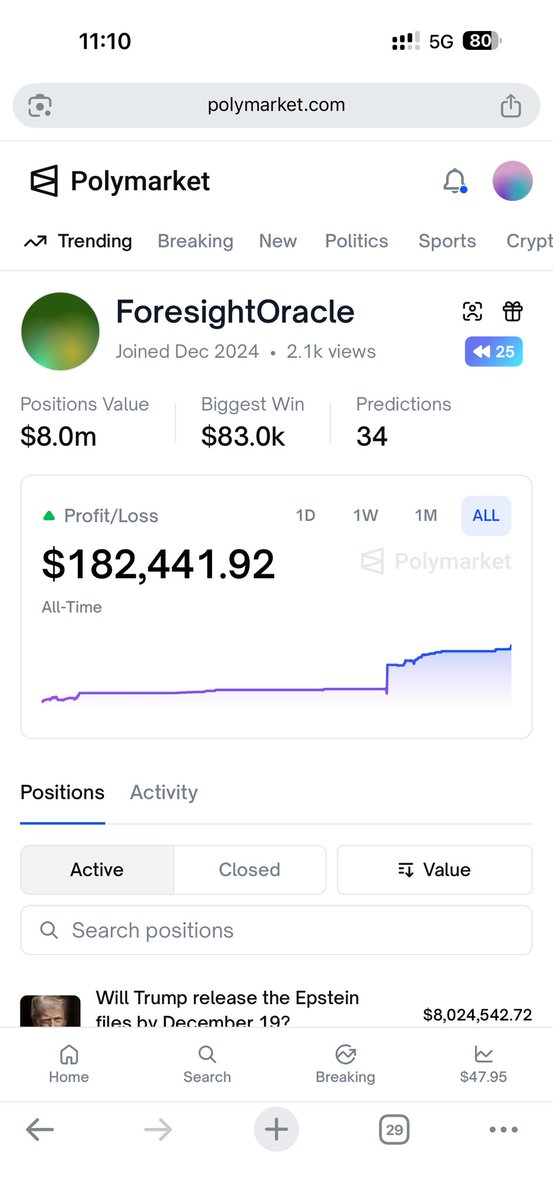Select 1D profit/loss range
Viewport: 553px width, 1200px height.
tap(305, 516)
